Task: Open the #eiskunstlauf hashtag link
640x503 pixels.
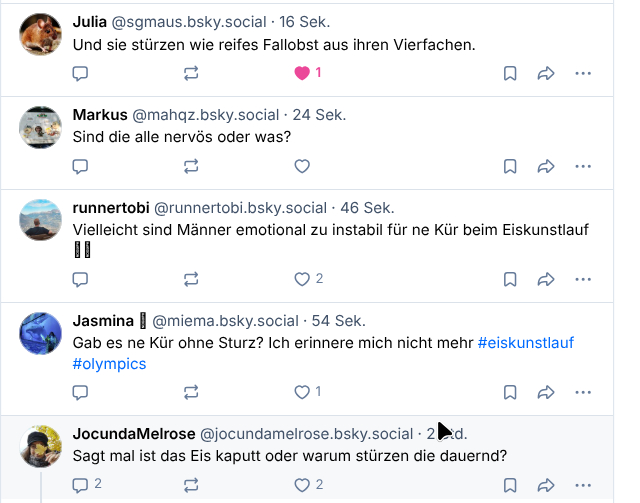Action: pos(526,343)
